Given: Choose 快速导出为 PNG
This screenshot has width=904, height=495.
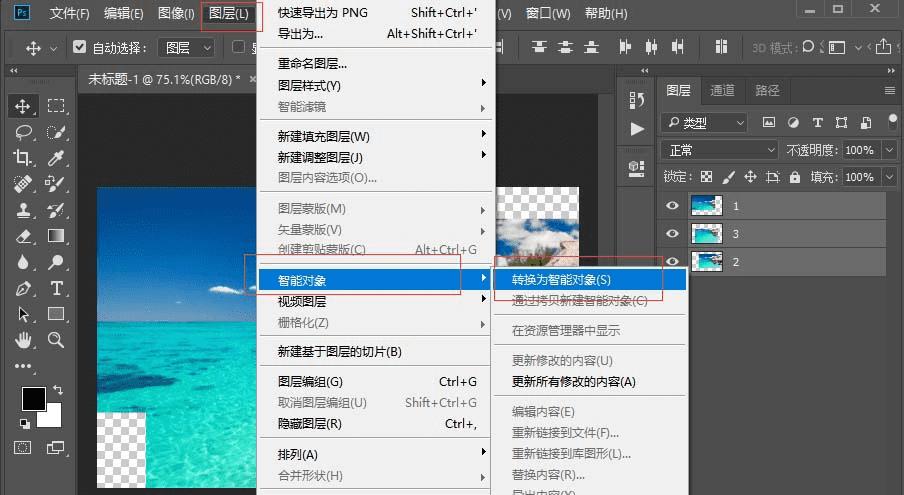Looking at the screenshot, I should click(x=376, y=12).
